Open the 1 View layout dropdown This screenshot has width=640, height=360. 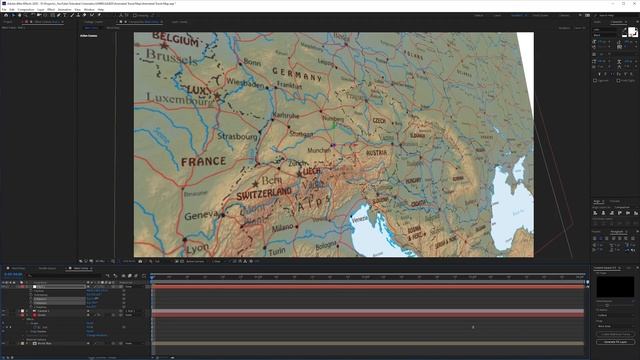coord(216,261)
